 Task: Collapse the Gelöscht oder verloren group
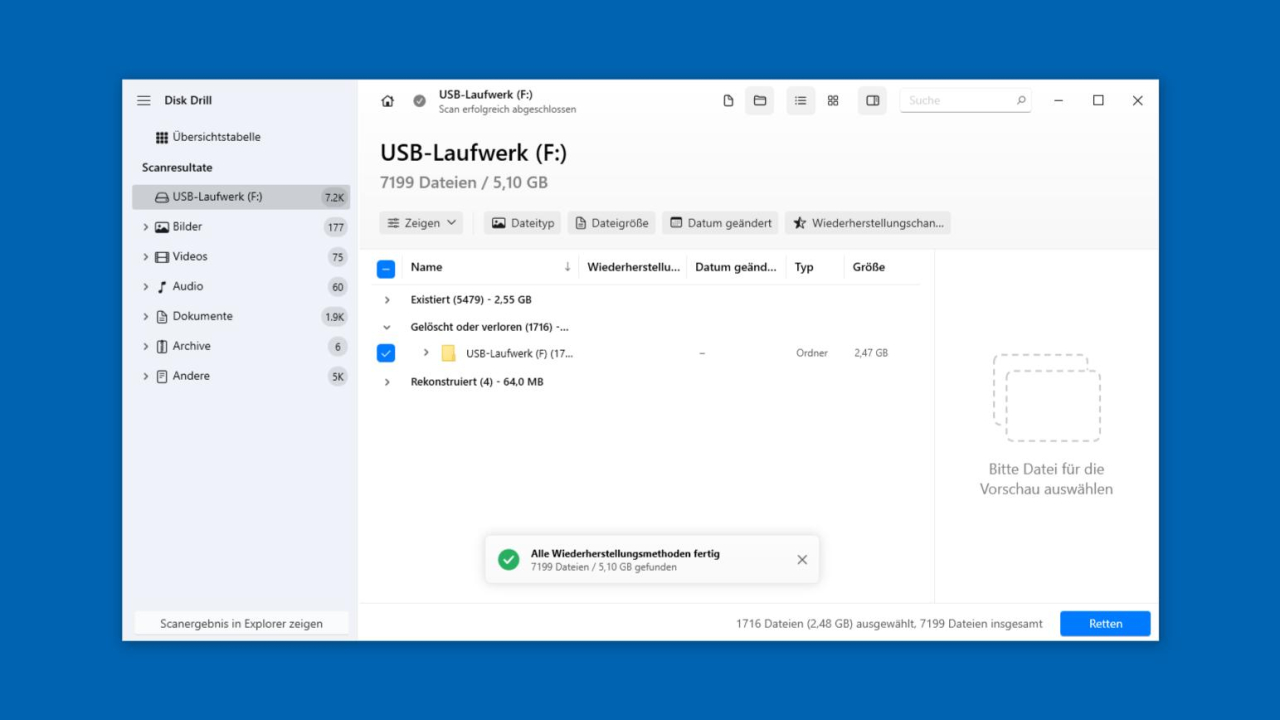pyautogui.click(x=387, y=327)
